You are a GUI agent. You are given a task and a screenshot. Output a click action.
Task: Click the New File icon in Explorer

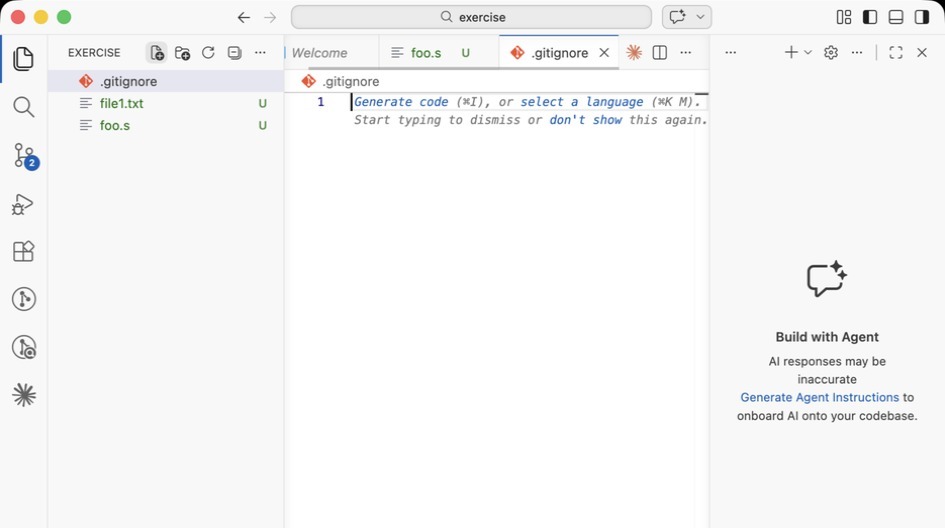[x=157, y=53]
